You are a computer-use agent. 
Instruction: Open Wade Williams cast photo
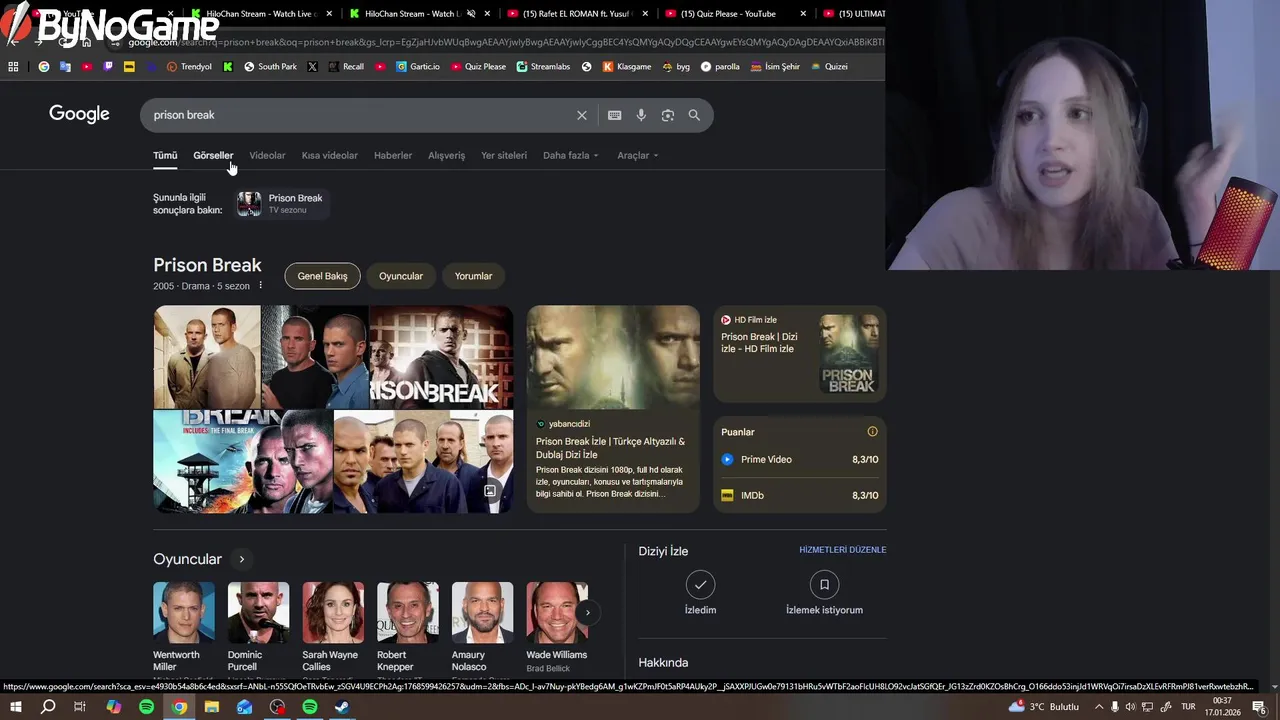click(x=557, y=612)
